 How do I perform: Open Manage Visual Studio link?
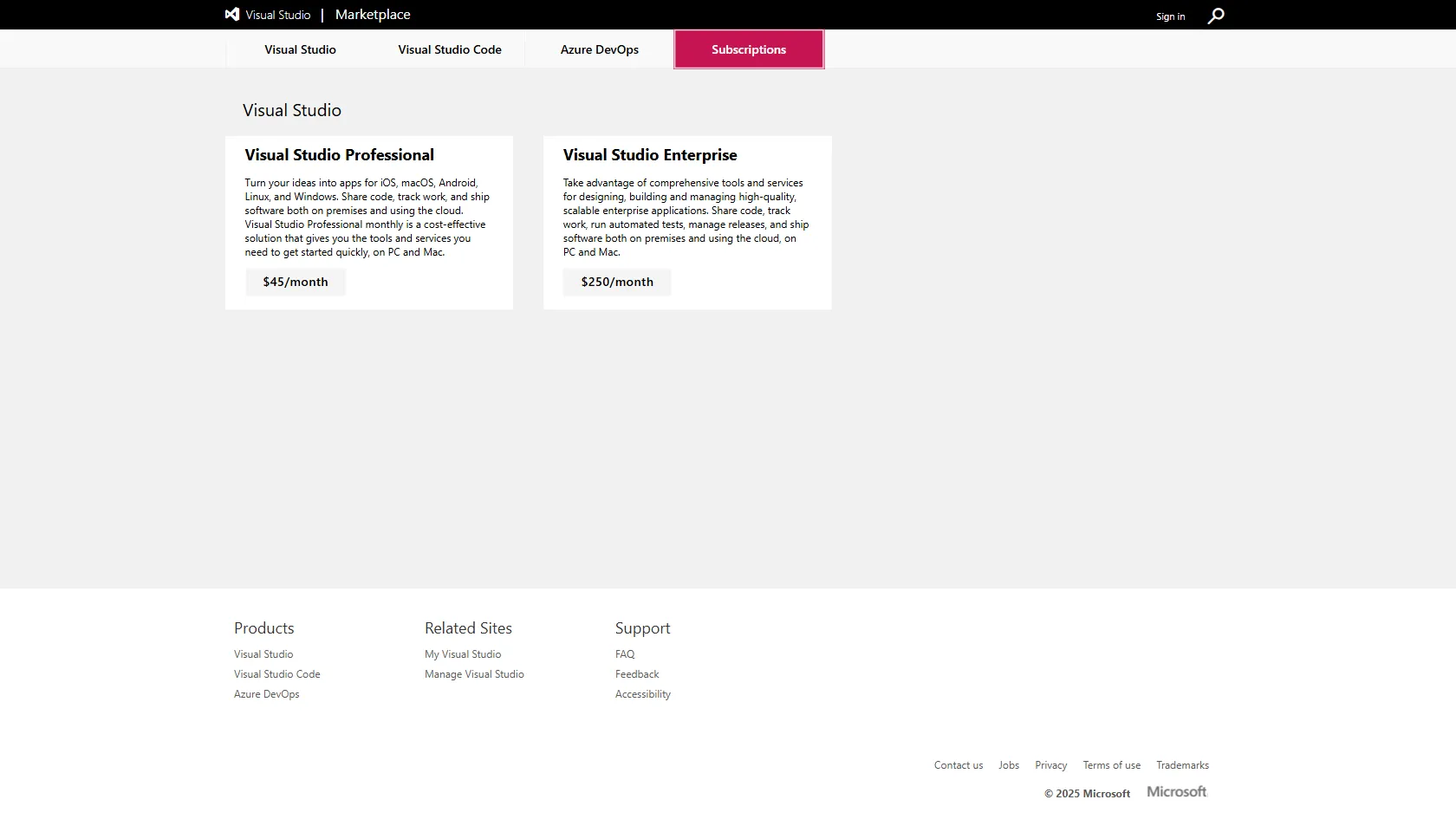[x=474, y=674]
